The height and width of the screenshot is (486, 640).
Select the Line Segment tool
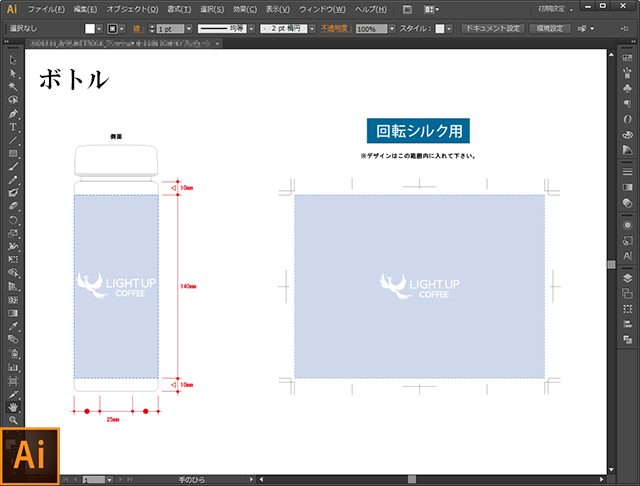(x=13, y=140)
